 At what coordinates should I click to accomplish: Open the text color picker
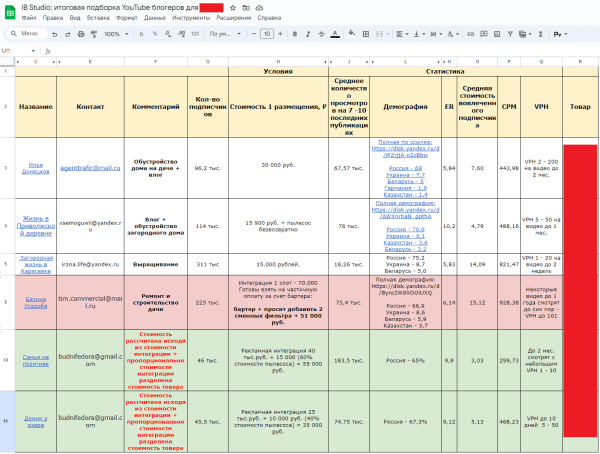334,34
